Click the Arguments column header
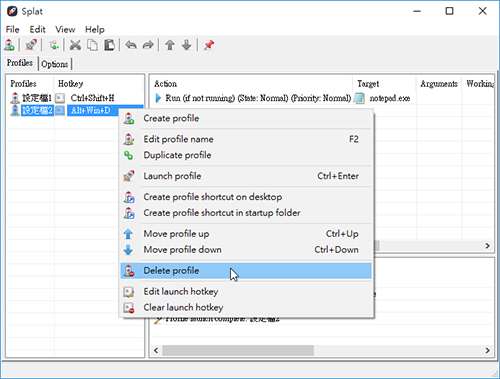 [439, 84]
